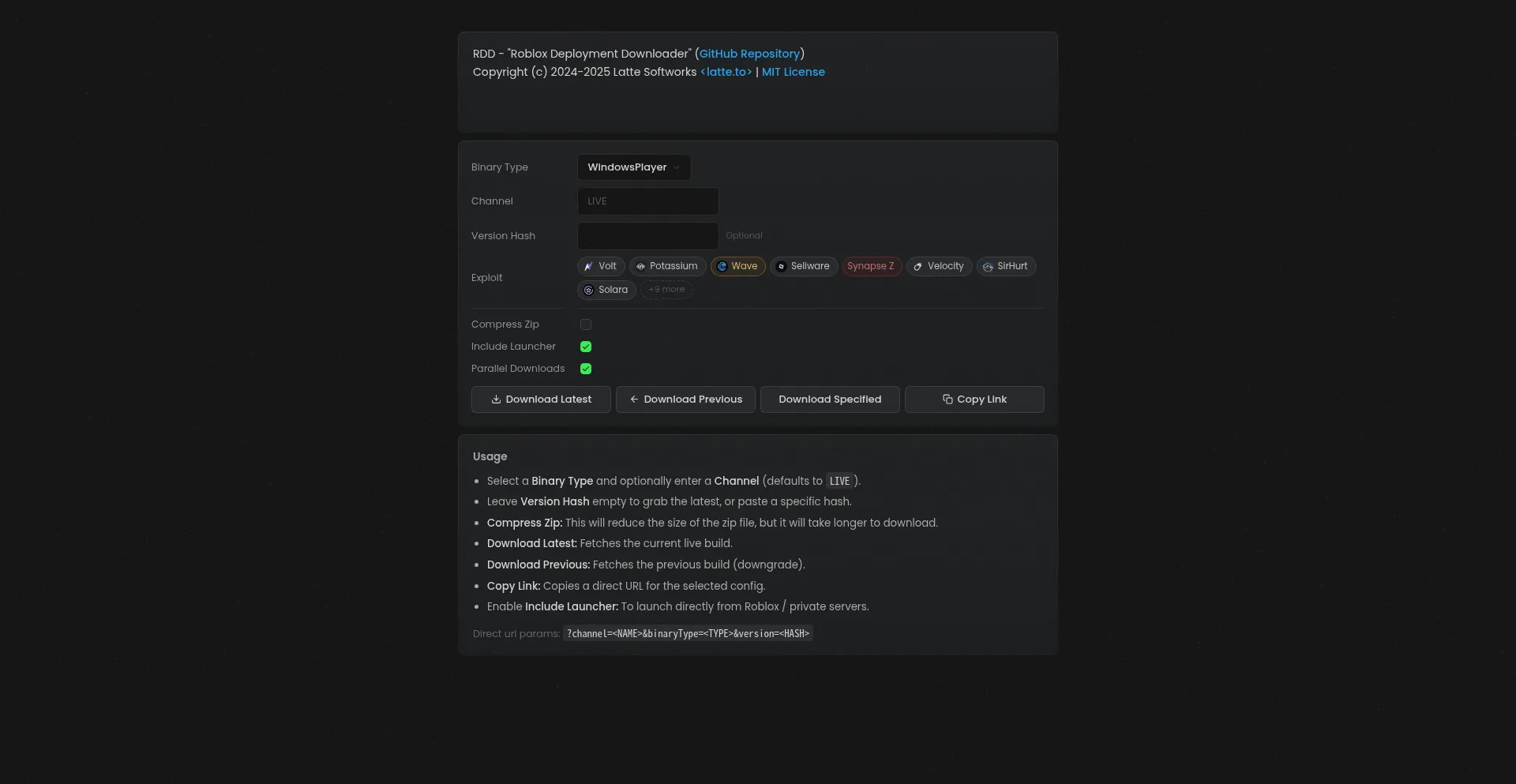Click the Parallel Downloads label
Viewport: 1516px width, 784px height.
[x=518, y=369]
